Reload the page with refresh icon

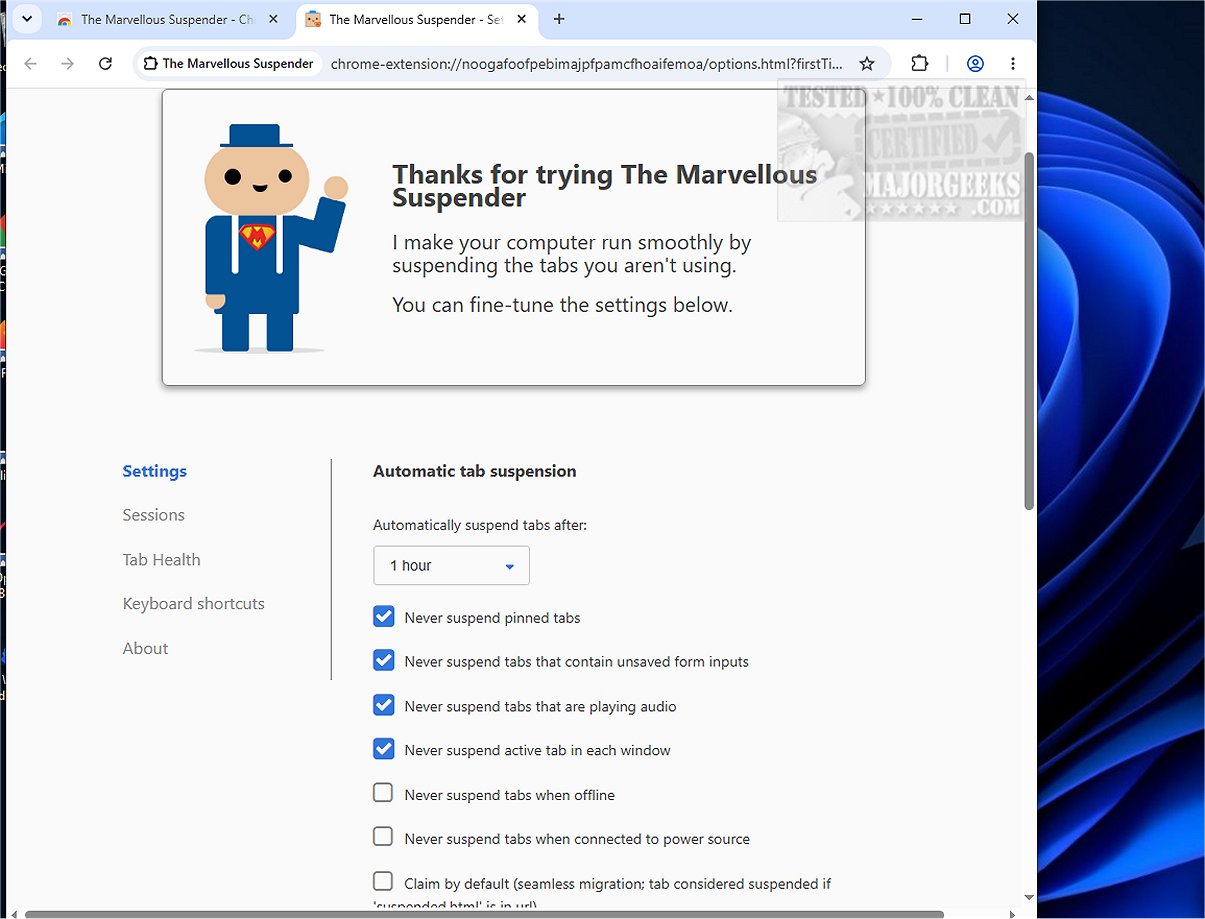105,64
